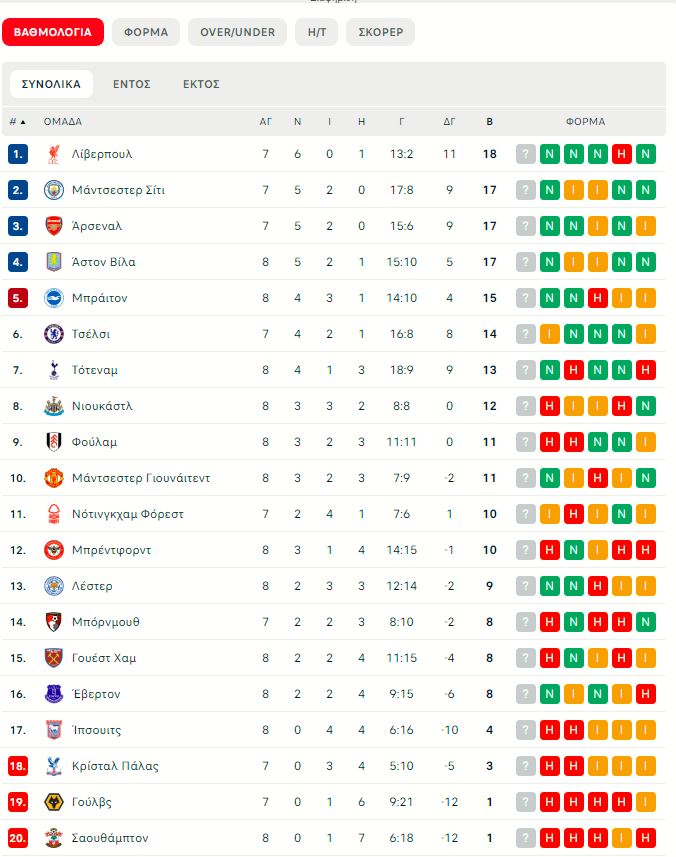This screenshot has height=857, width=676.
Task: Select the ΣΚΟΡΕΡ tab
Action: click(x=380, y=32)
